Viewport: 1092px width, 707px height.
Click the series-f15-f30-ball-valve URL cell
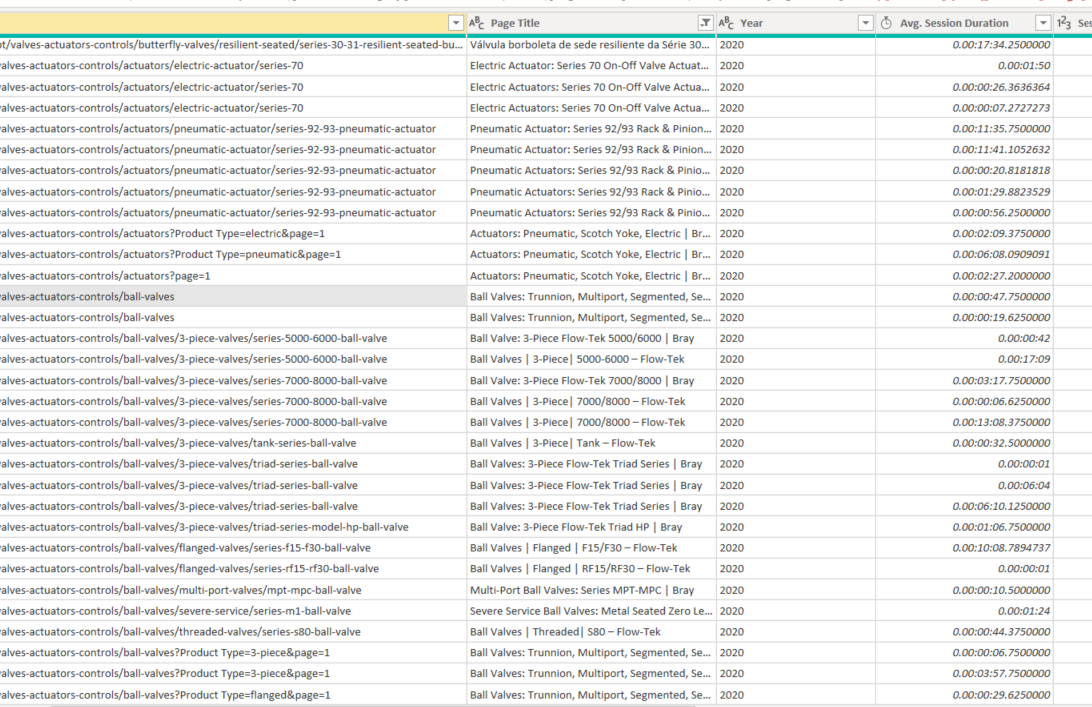(x=233, y=548)
